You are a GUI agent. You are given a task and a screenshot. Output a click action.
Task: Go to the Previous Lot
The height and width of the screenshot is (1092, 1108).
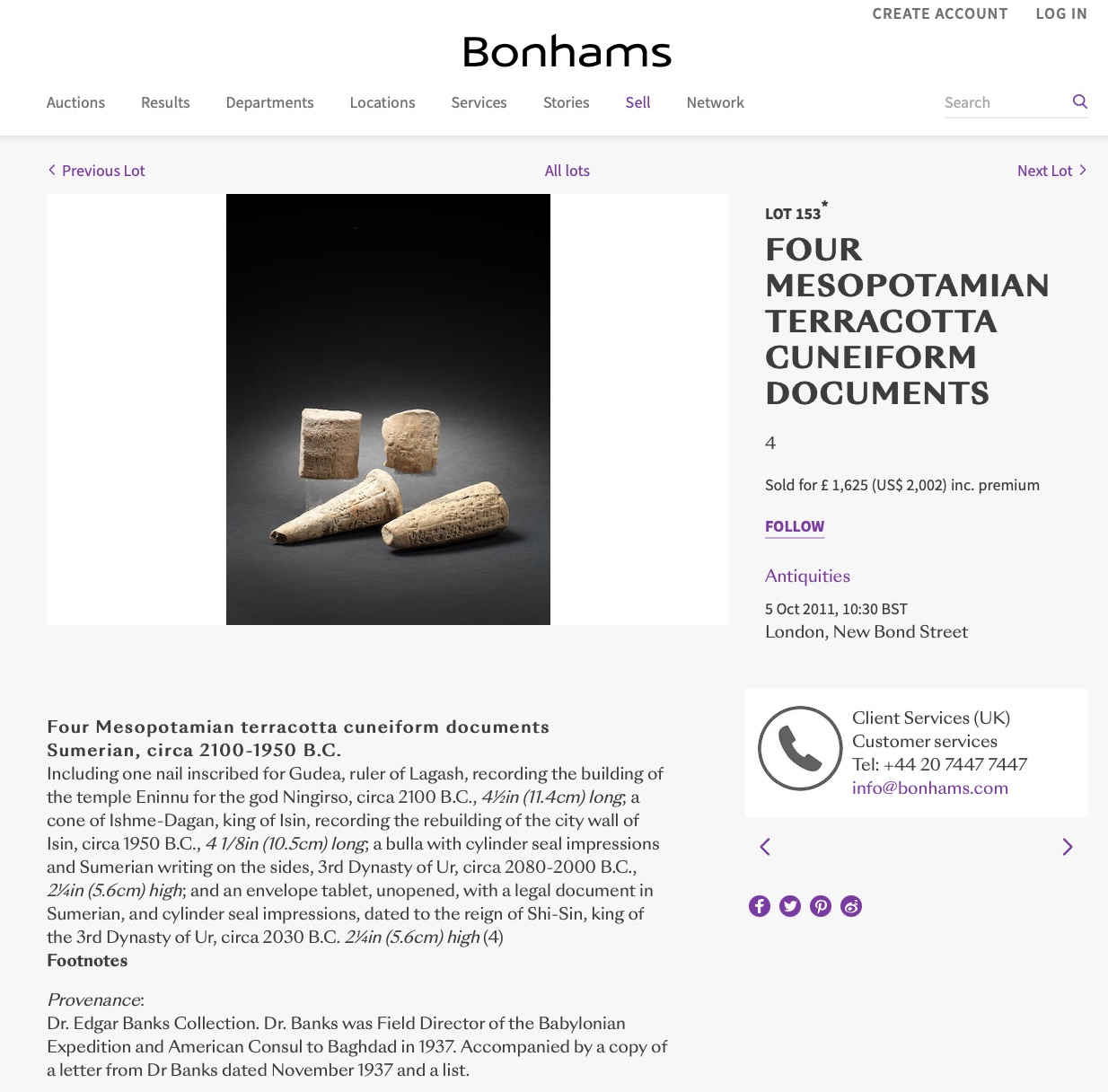click(97, 171)
